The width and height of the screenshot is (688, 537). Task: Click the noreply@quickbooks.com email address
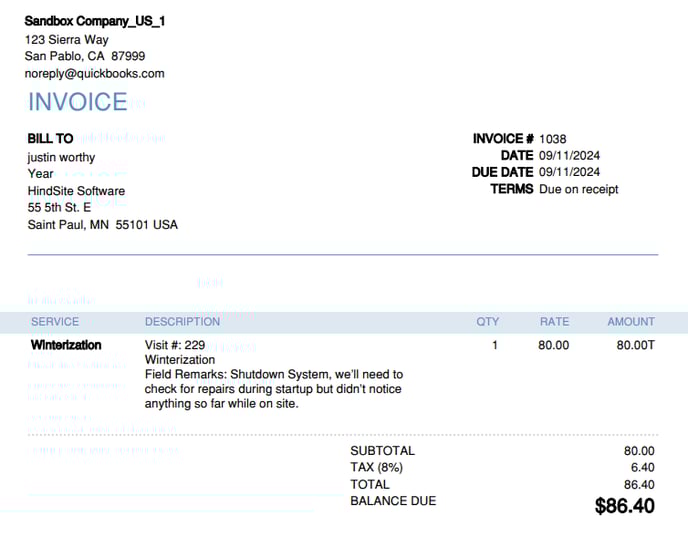(94, 74)
